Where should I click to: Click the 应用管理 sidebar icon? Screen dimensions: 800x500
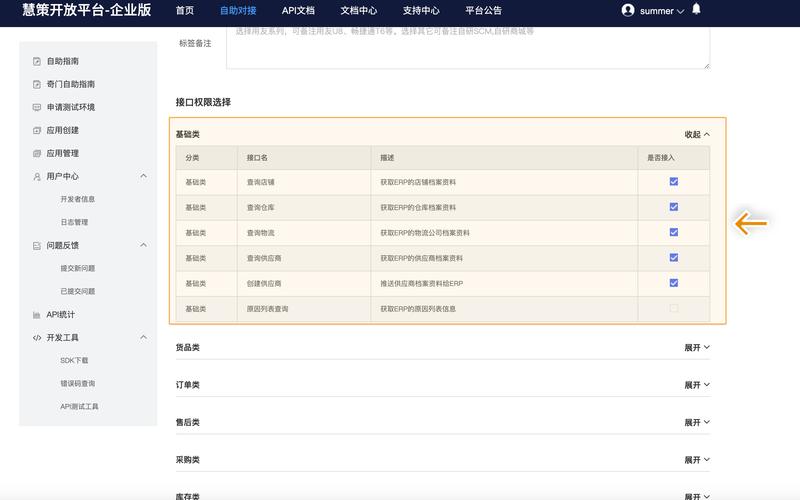pos(37,153)
